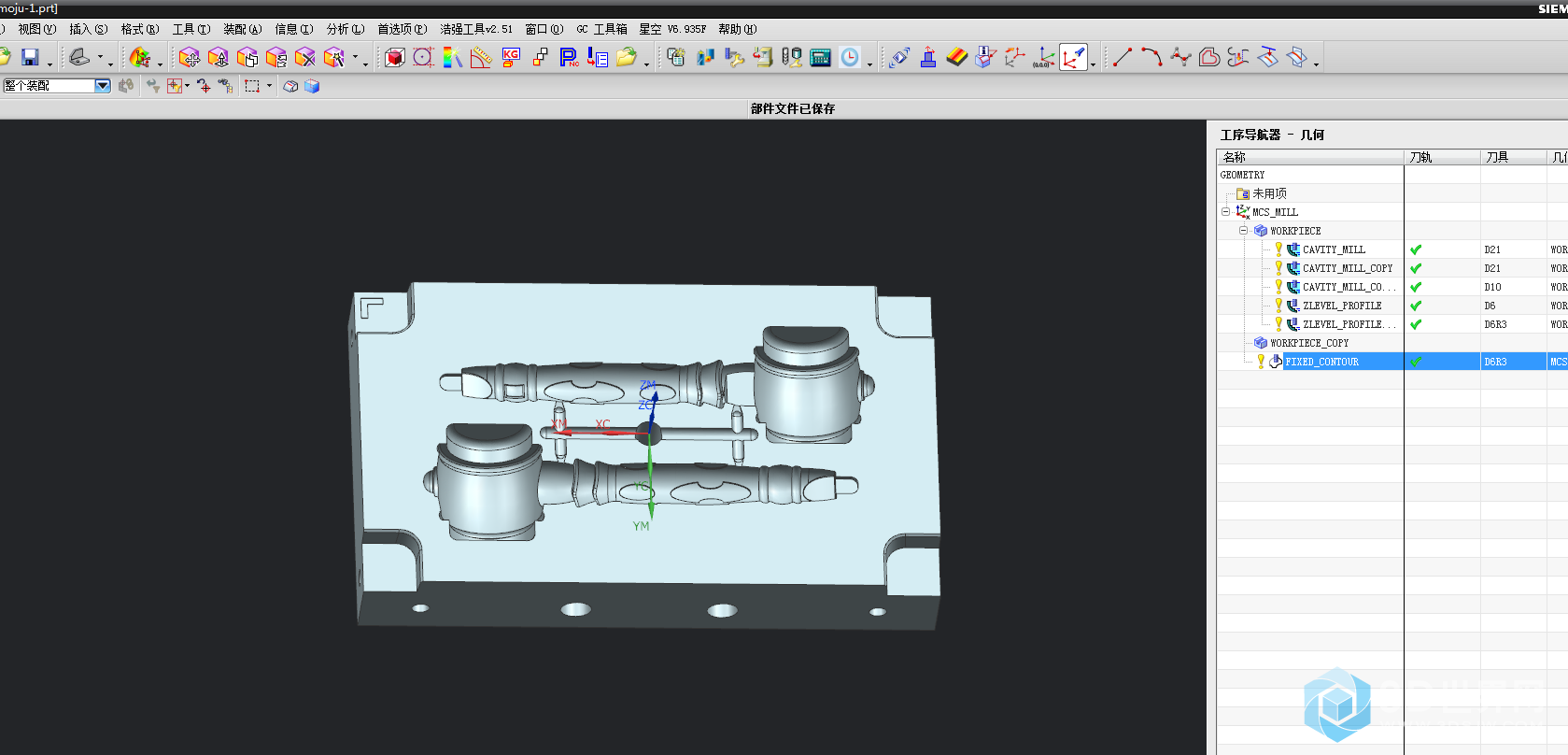Click the (0,0,0) coordinate origin icon
1568x755 pixels.
tap(1044, 58)
